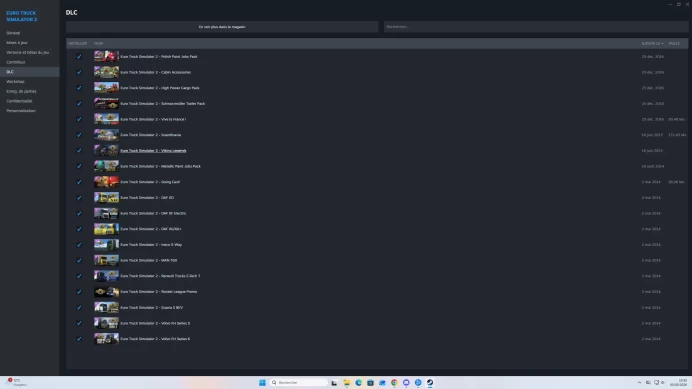Open File Explorer from the taskbar

point(346,382)
